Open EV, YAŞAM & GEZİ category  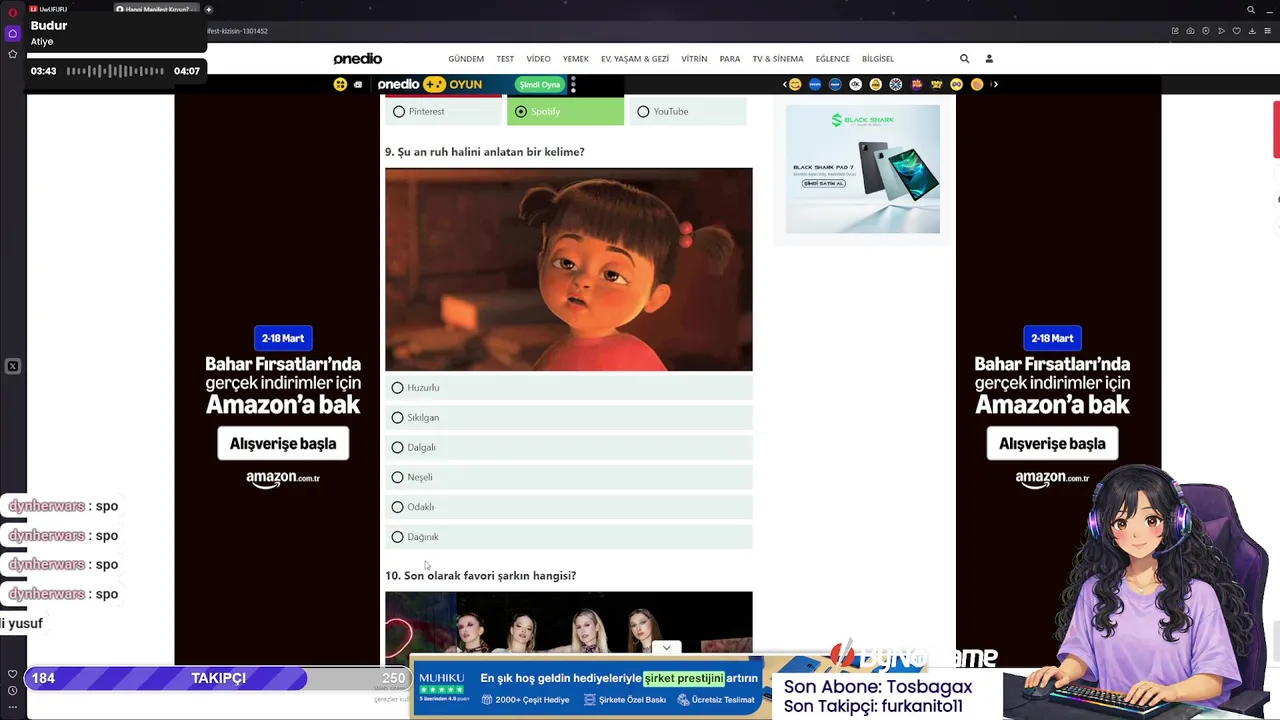pyautogui.click(x=635, y=59)
